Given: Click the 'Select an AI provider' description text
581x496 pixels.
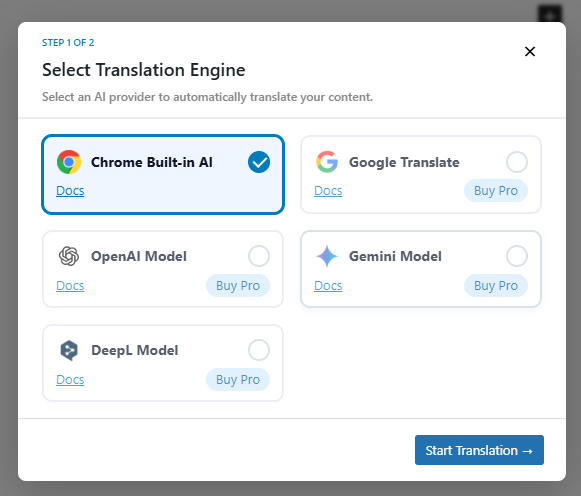Looking at the screenshot, I should coord(208,97).
